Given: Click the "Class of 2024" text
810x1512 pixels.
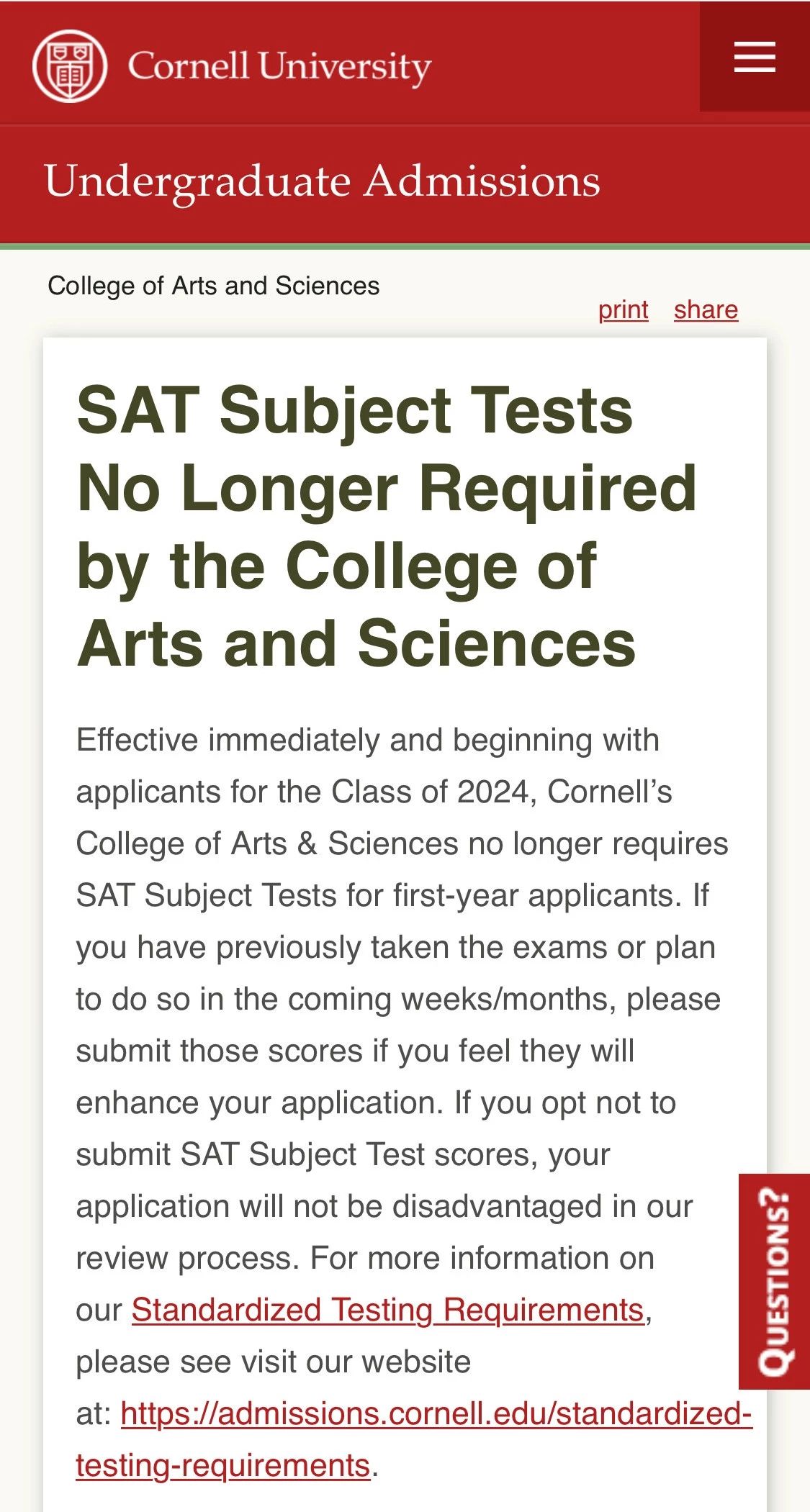Looking at the screenshot, I should click(430, 792).
